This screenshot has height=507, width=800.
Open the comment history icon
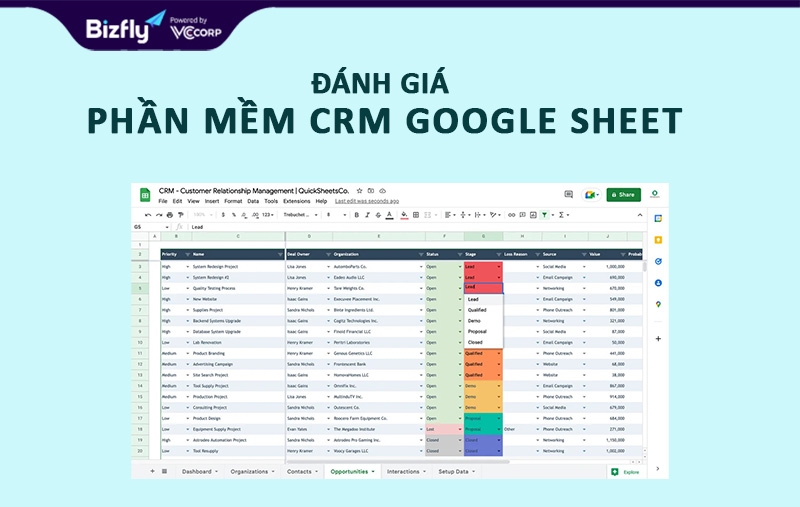pyautogui.click(x=569, y=195)
